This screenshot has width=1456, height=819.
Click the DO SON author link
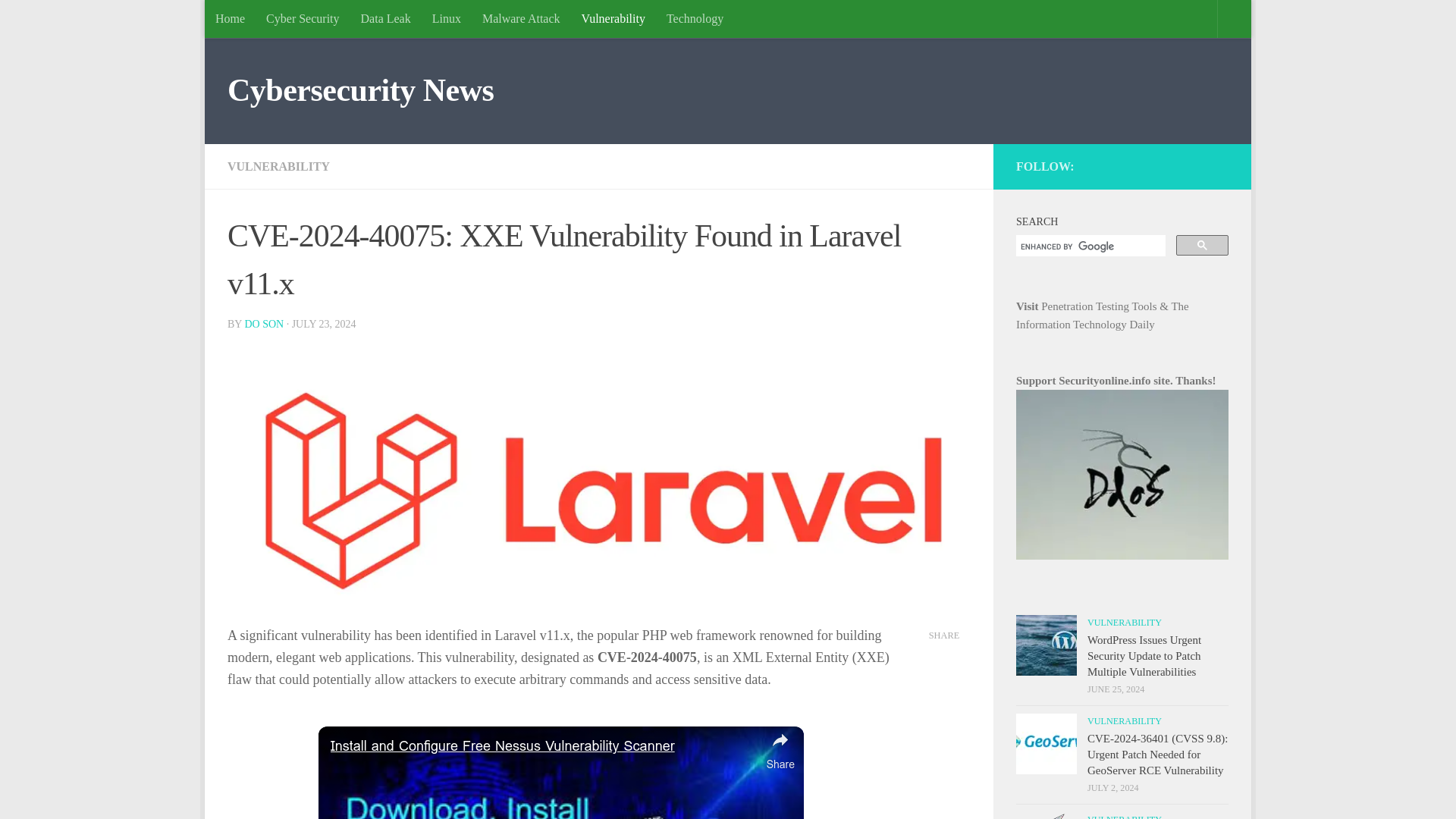264,323
